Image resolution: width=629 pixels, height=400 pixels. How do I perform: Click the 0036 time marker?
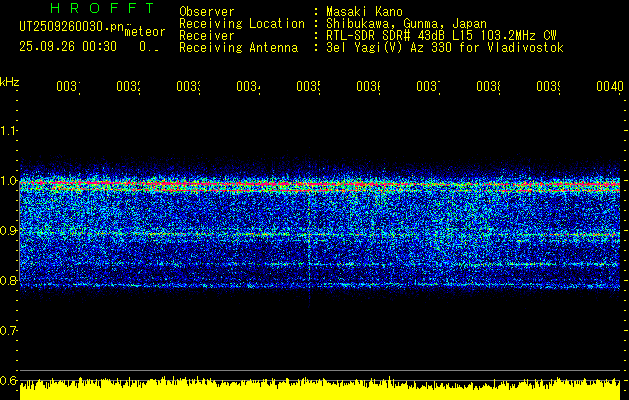[x=368, y=86]
